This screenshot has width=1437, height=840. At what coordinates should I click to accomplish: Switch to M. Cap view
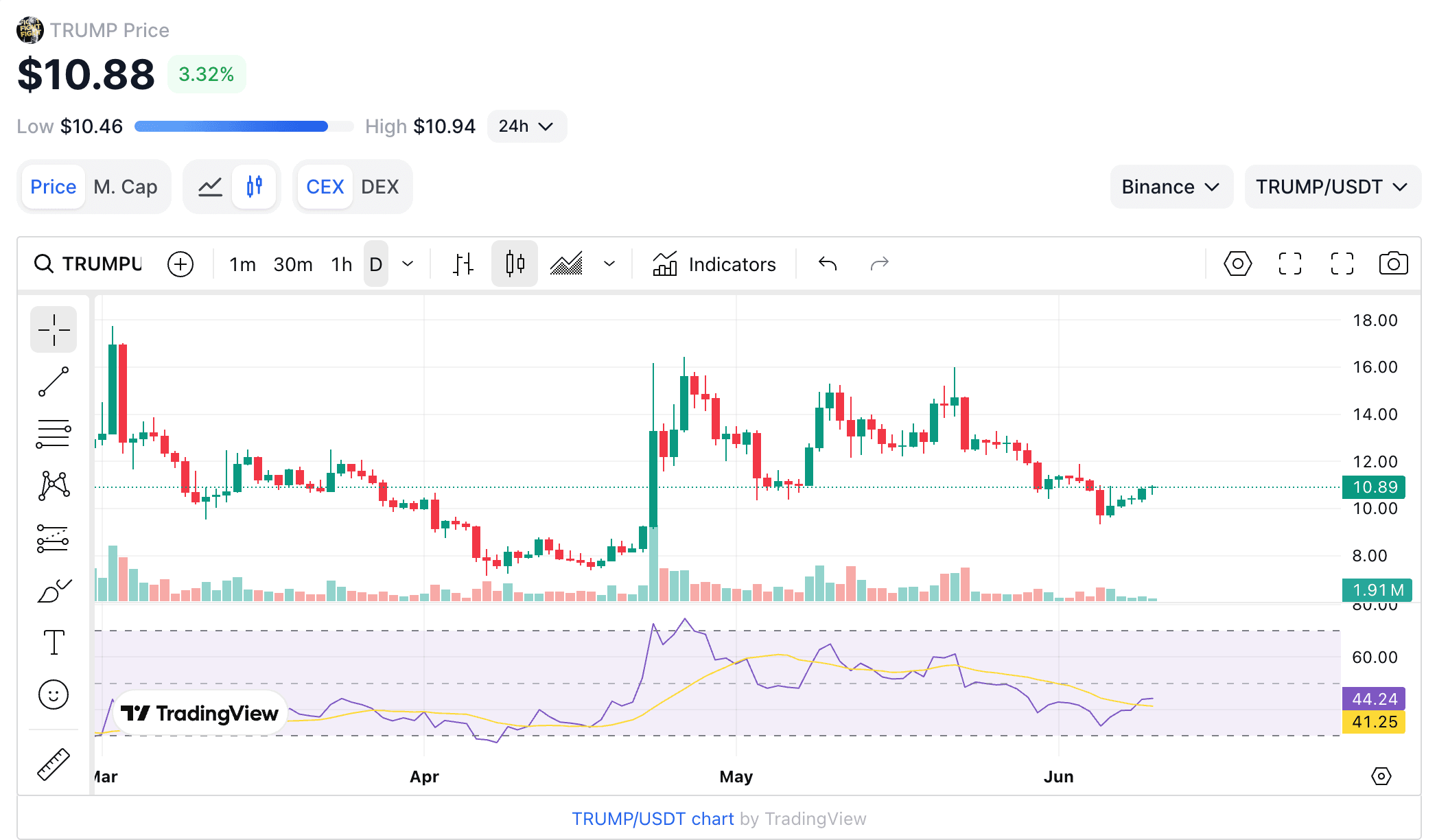126,187
